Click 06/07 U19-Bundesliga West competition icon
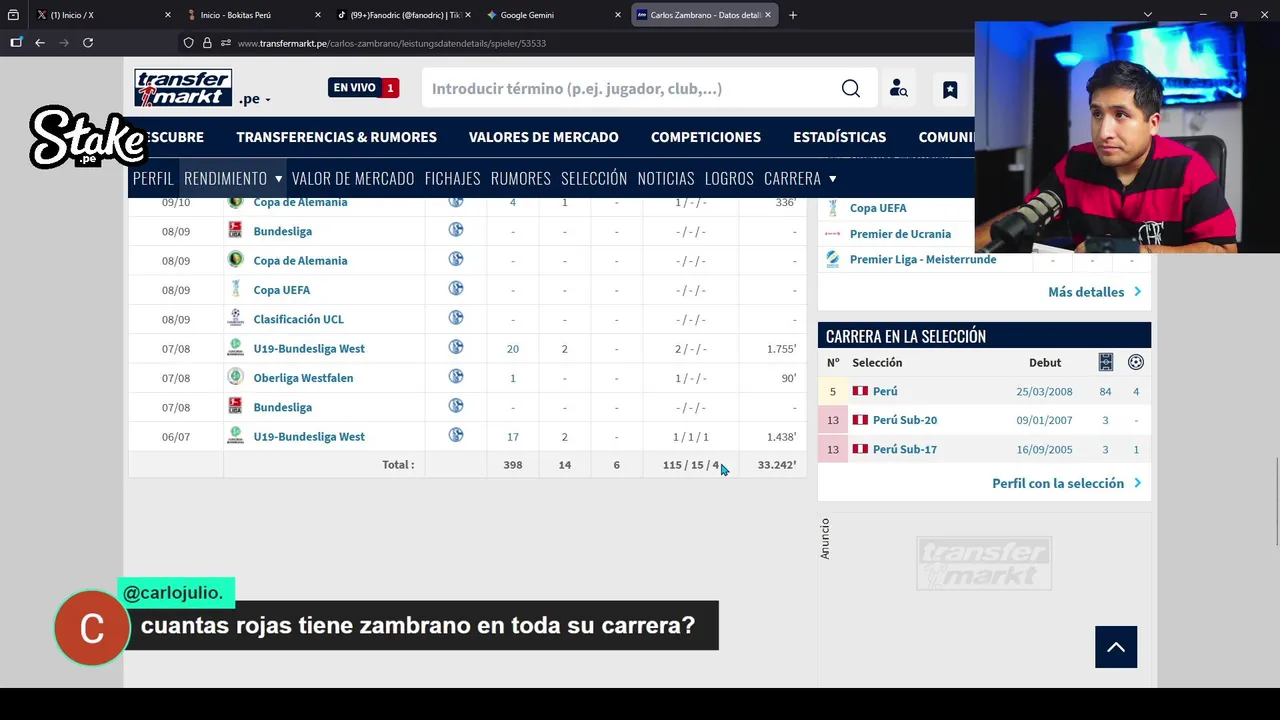Image resolution: width=1280 pixels, height=720 pixels. (x=235, y=435)
